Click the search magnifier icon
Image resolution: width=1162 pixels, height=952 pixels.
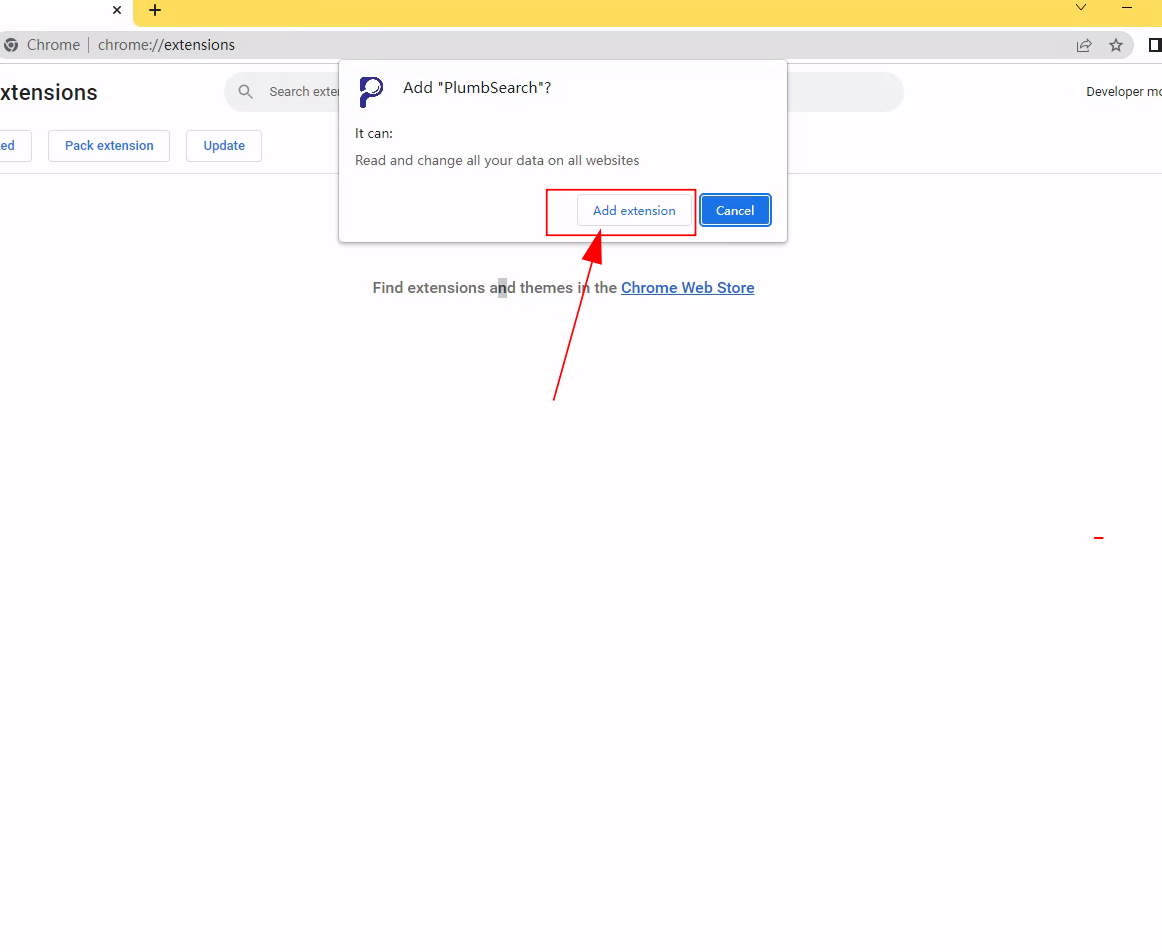click(x=246, y=92)
